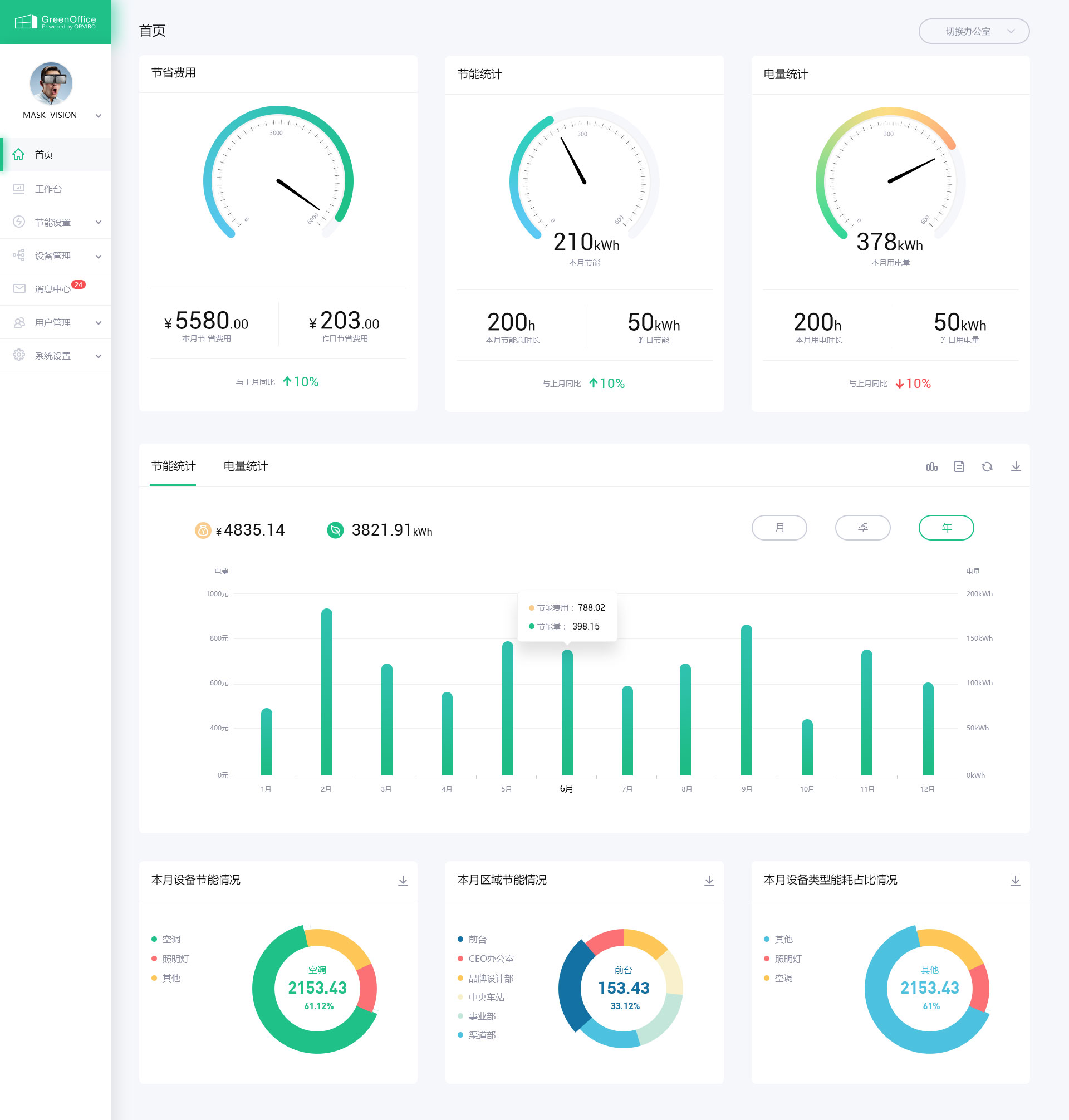
Task: Download the energy statistics chart
Action: pos(1016,466)
